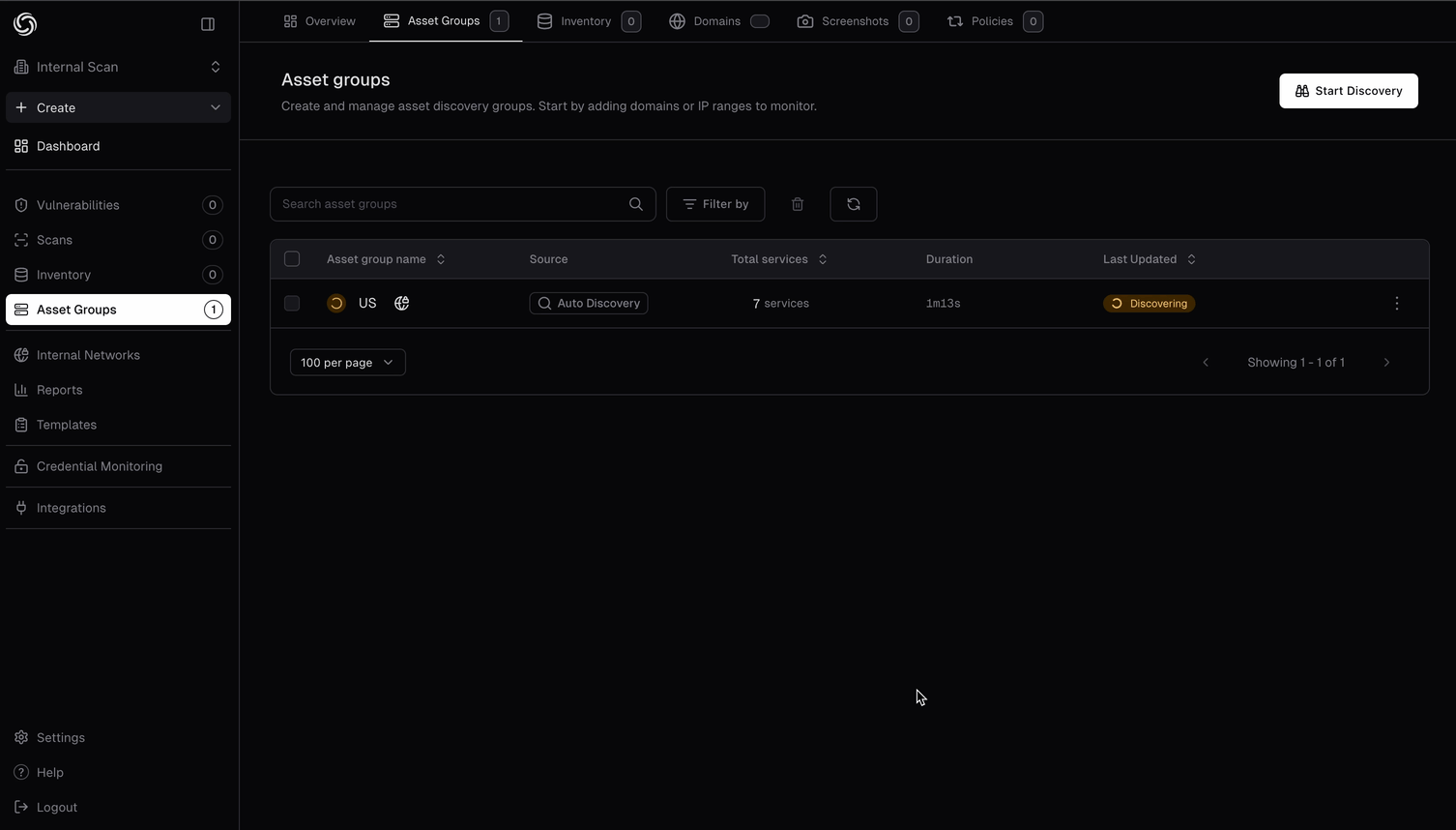Viewport: 1456px width, 830px height.
Task: Open Vulnerabilities in the sidebar
Action: click(118, 205)
